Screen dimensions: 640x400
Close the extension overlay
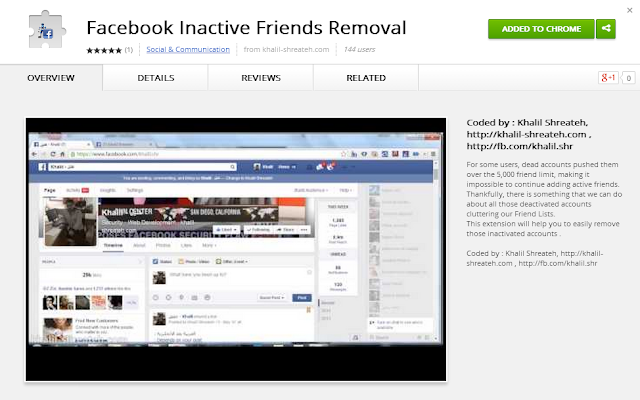coord(629,10)
